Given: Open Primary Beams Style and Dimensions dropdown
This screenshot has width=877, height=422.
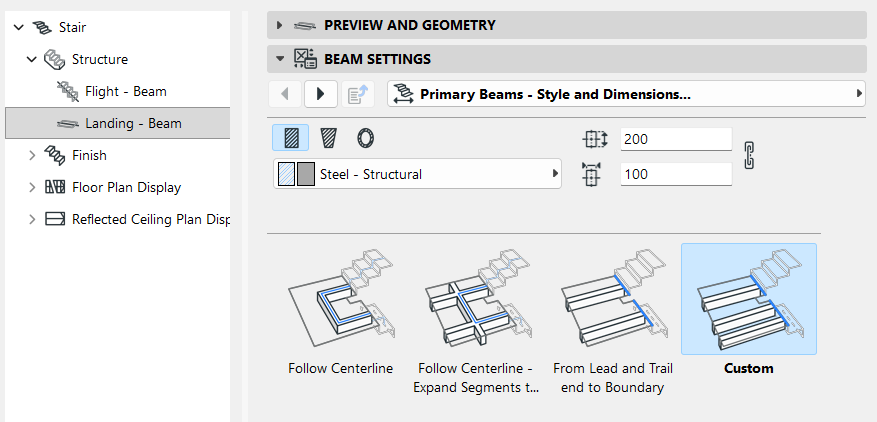Looking at the screenshot, I should pos(626,94).
